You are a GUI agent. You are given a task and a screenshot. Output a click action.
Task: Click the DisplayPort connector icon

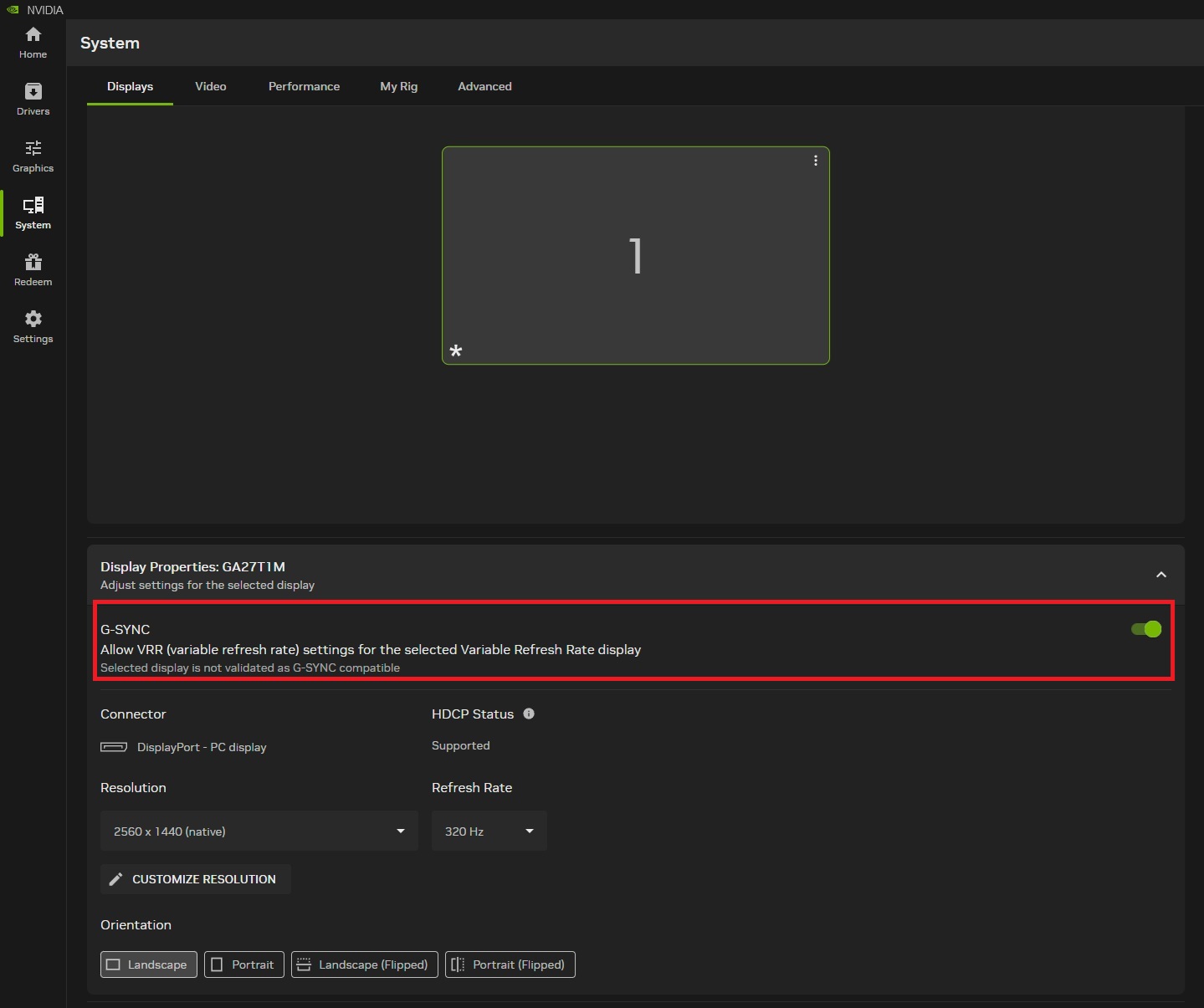[x=114, y=747]
